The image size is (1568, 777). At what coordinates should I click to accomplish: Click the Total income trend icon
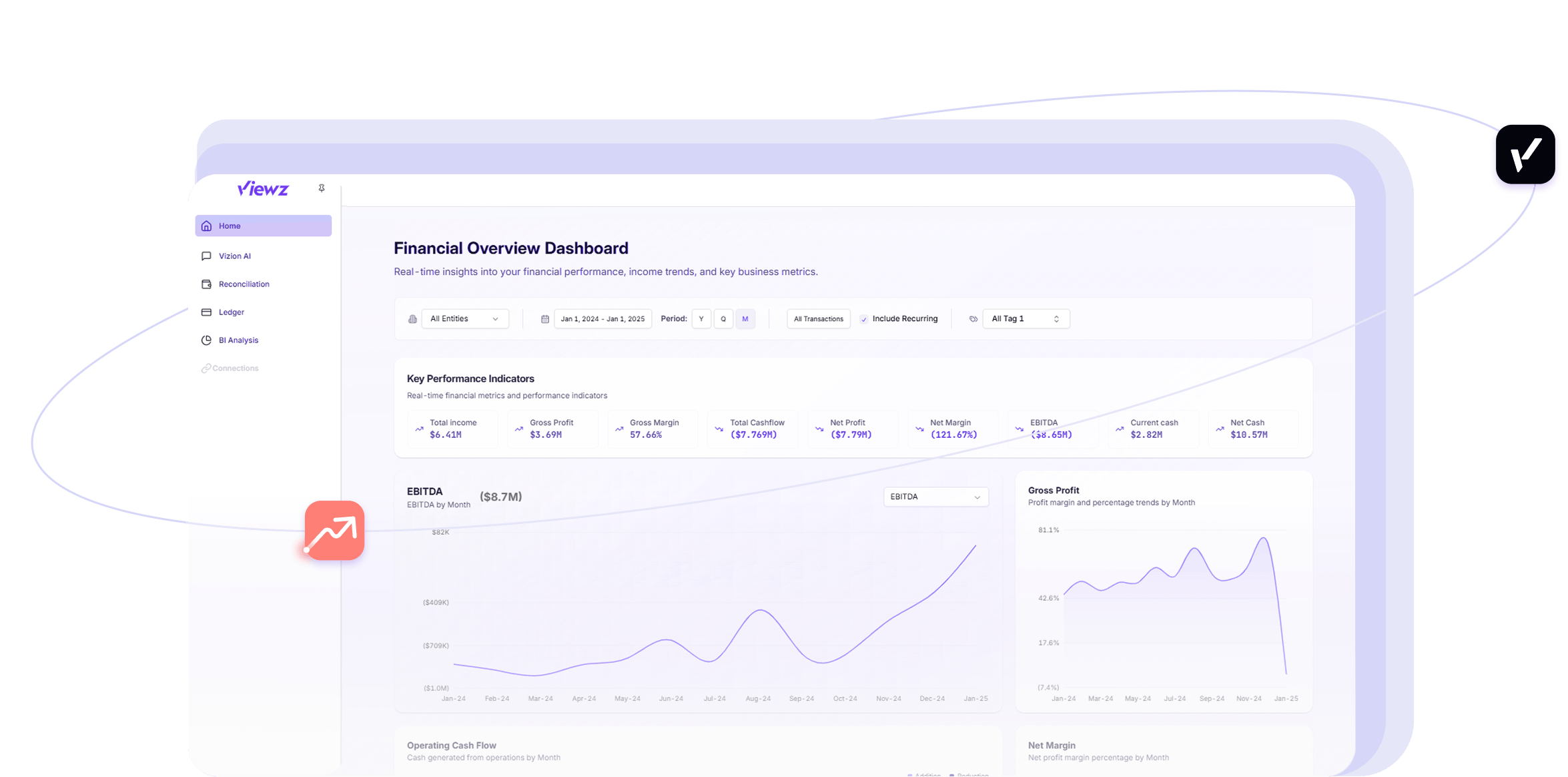[x=419, y=429]
